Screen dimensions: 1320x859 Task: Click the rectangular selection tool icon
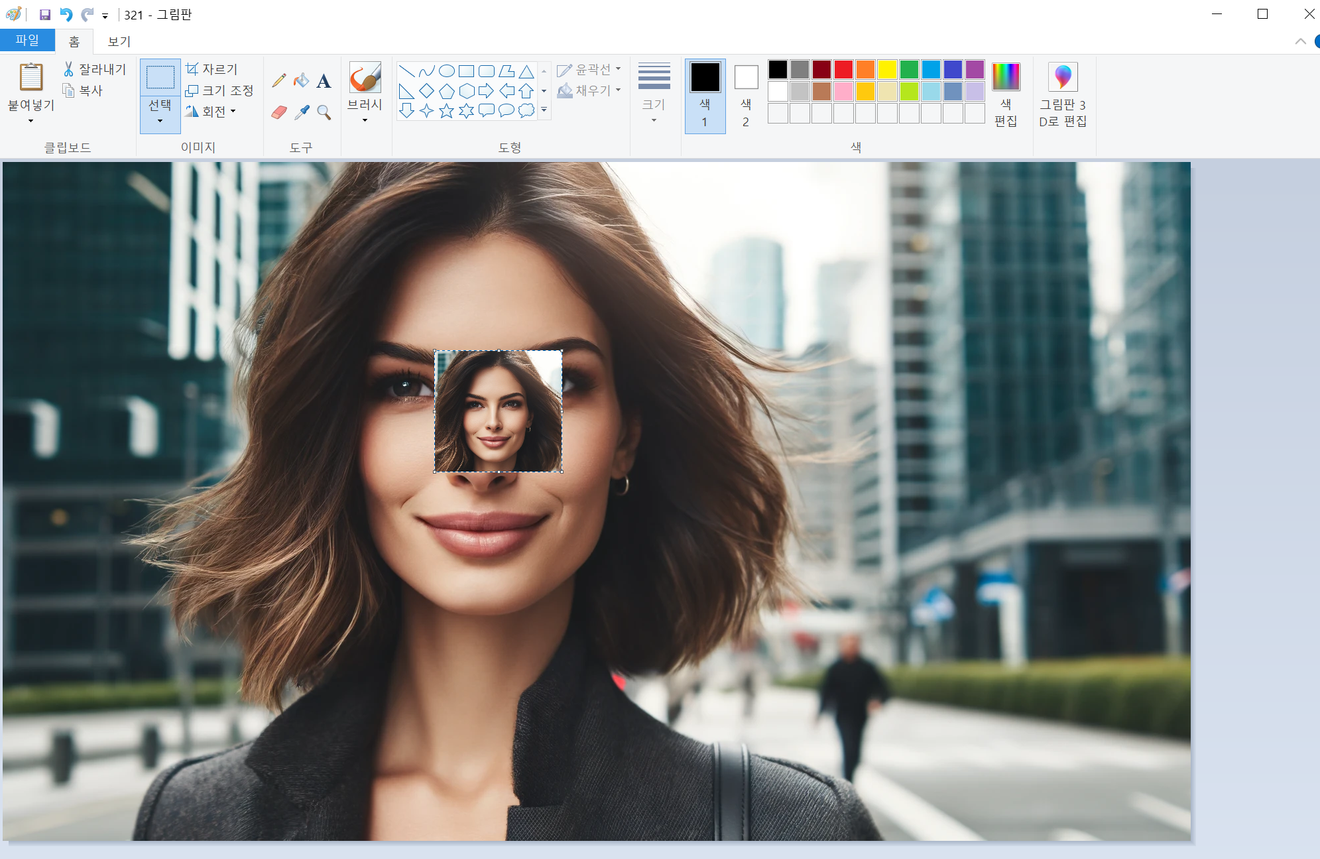click(160, 77)
